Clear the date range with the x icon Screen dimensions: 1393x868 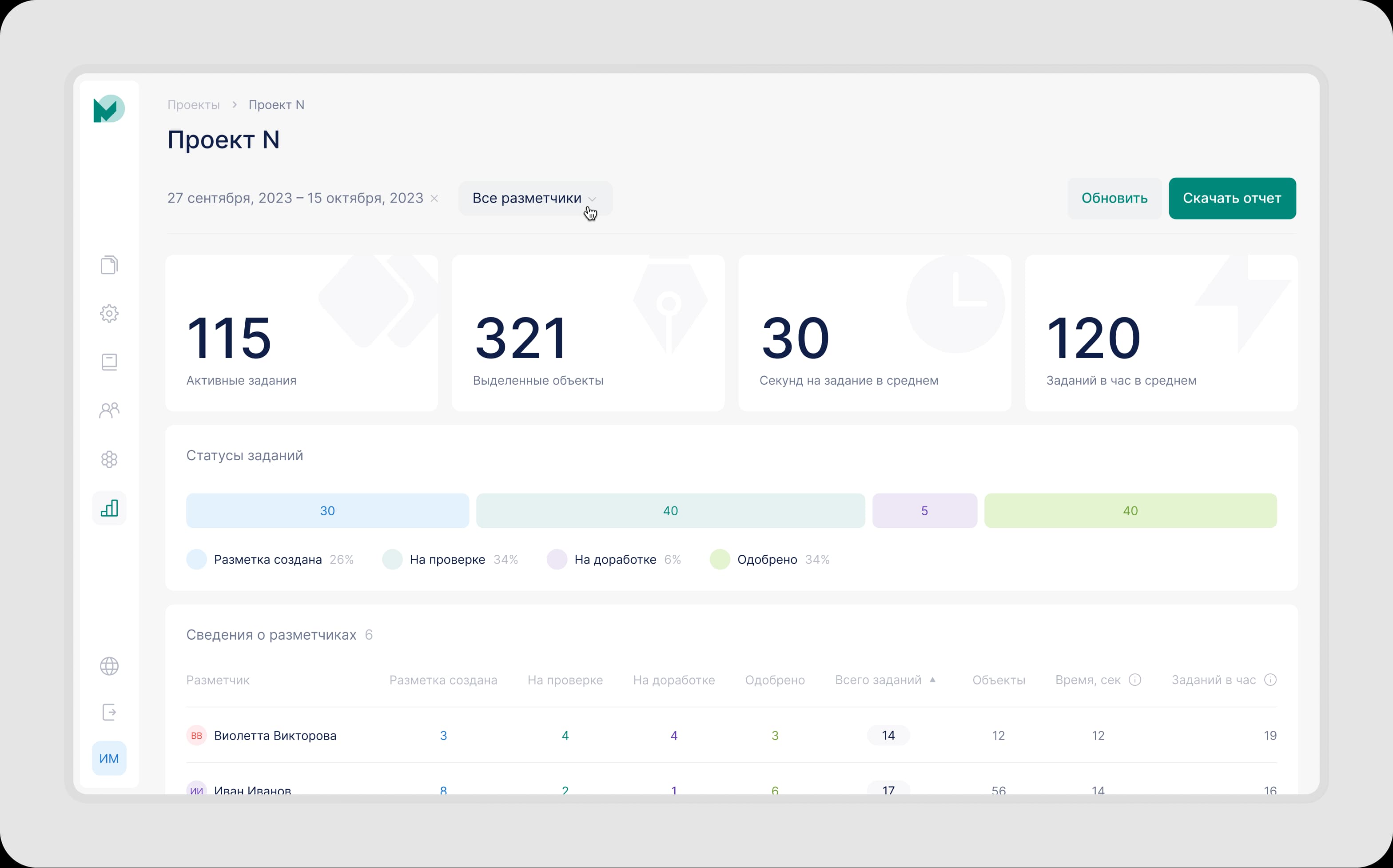pyautogui.click(x=434, y=199)
